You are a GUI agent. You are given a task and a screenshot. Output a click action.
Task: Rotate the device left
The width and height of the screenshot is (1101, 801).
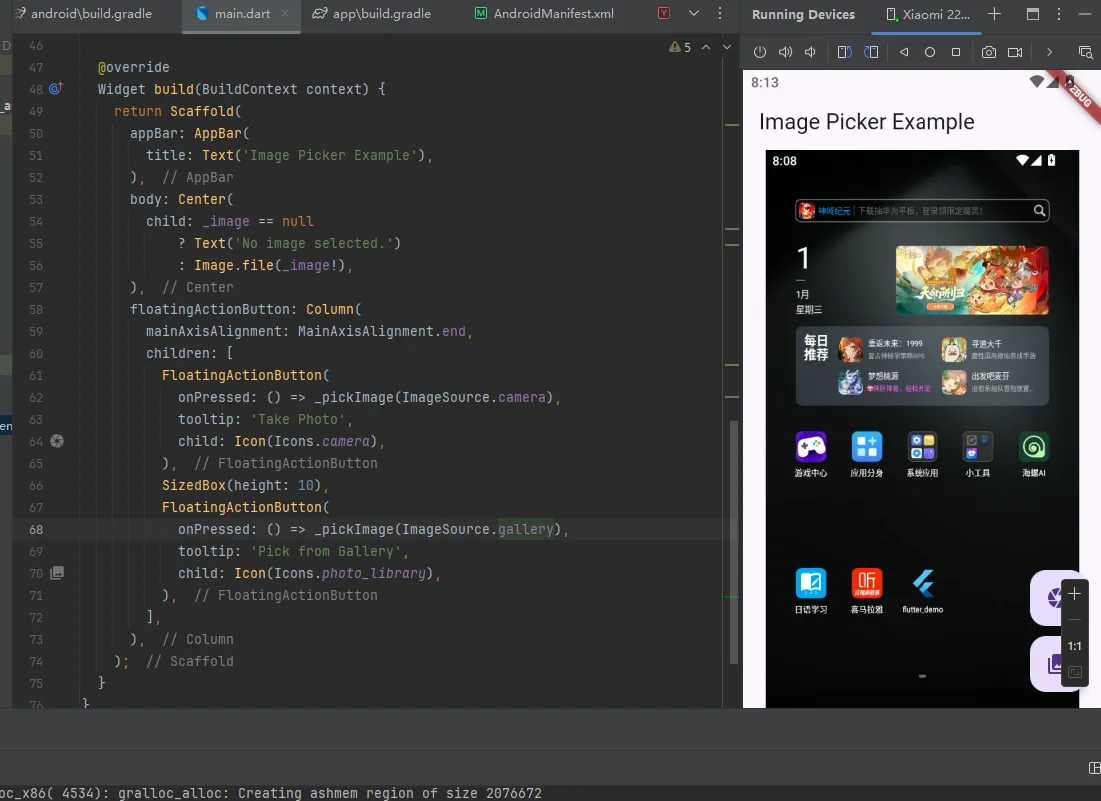(845, 52)
